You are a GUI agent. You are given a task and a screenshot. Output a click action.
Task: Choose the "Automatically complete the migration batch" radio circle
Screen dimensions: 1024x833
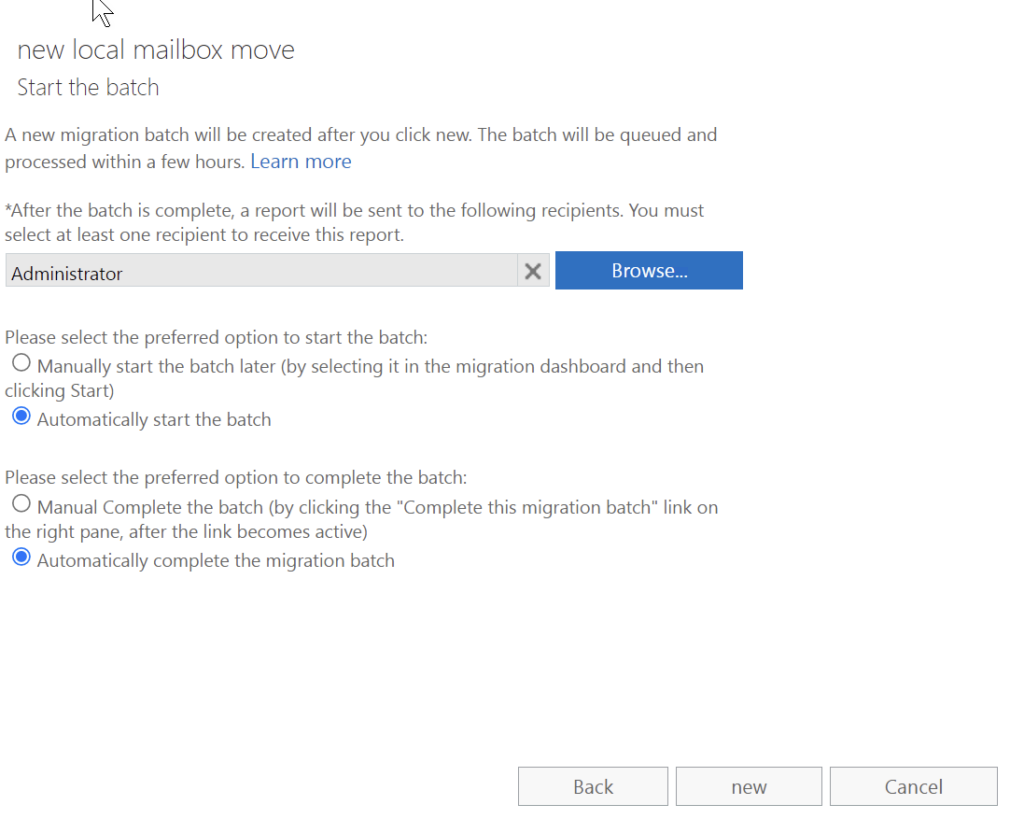pyautogui.click(x=21, y=558)
